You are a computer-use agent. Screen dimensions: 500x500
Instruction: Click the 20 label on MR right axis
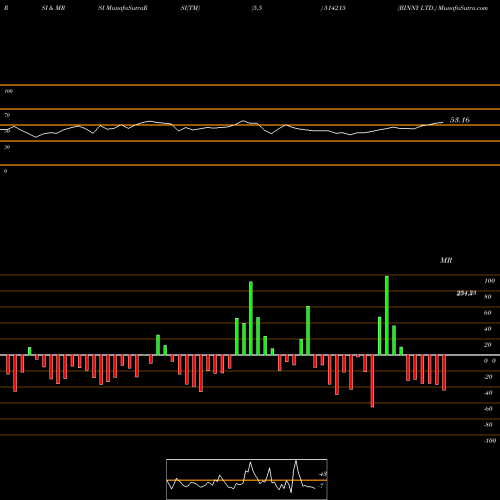click(x=488, y=345)
